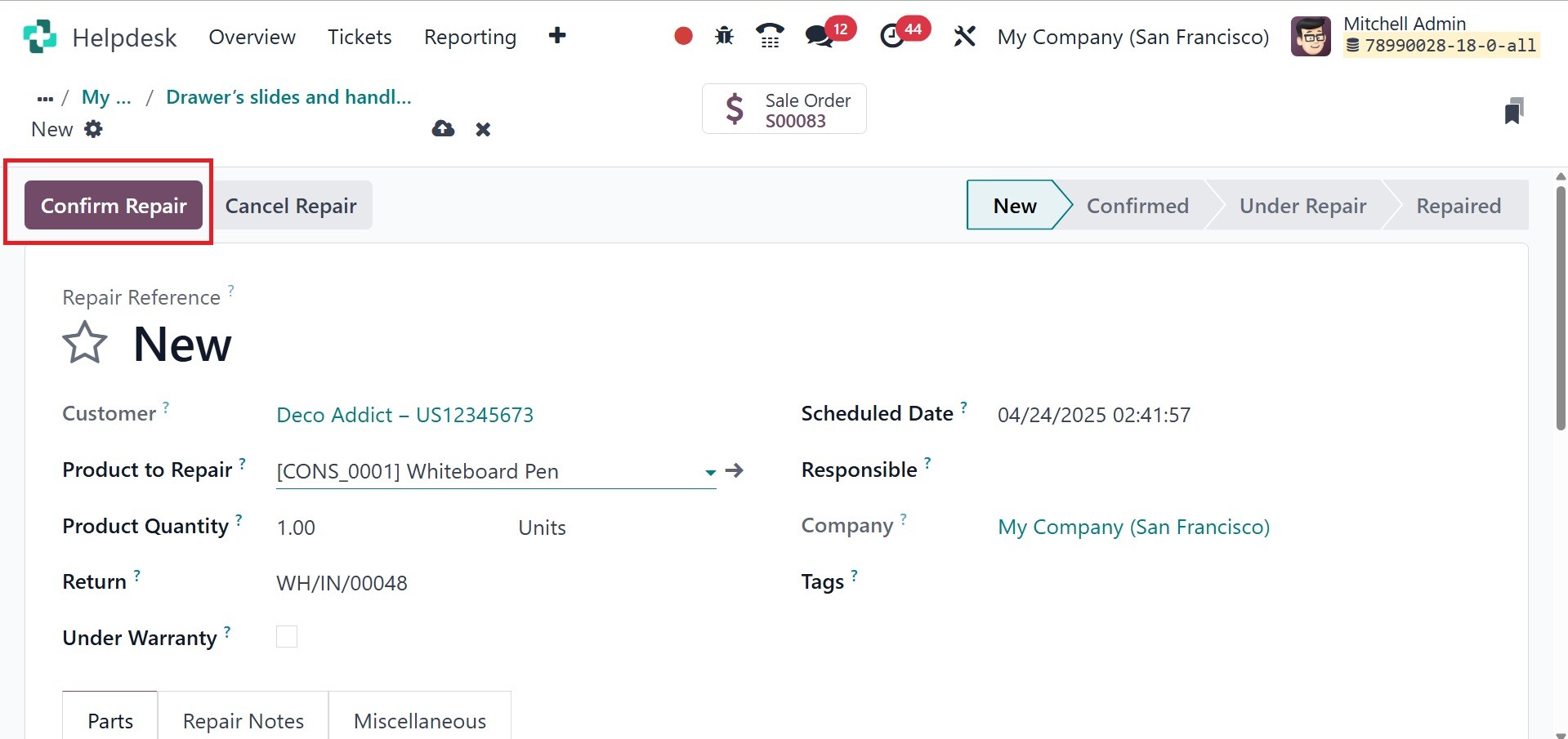
Task: Open the debug bug icon menu
Action: pos(724,36)
